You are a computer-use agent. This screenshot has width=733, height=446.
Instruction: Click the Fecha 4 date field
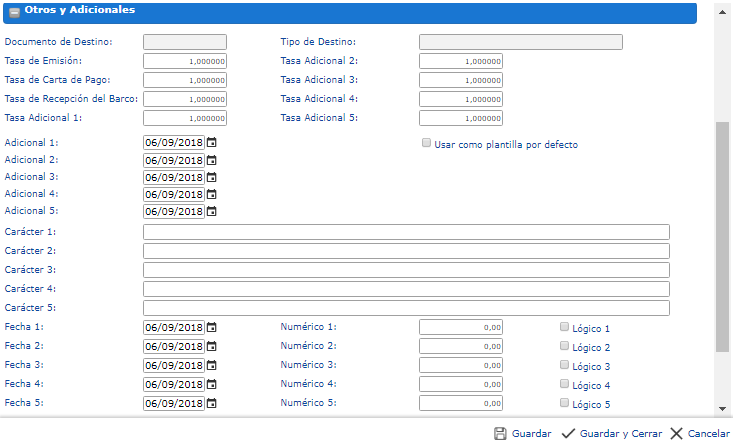(174, 384)
